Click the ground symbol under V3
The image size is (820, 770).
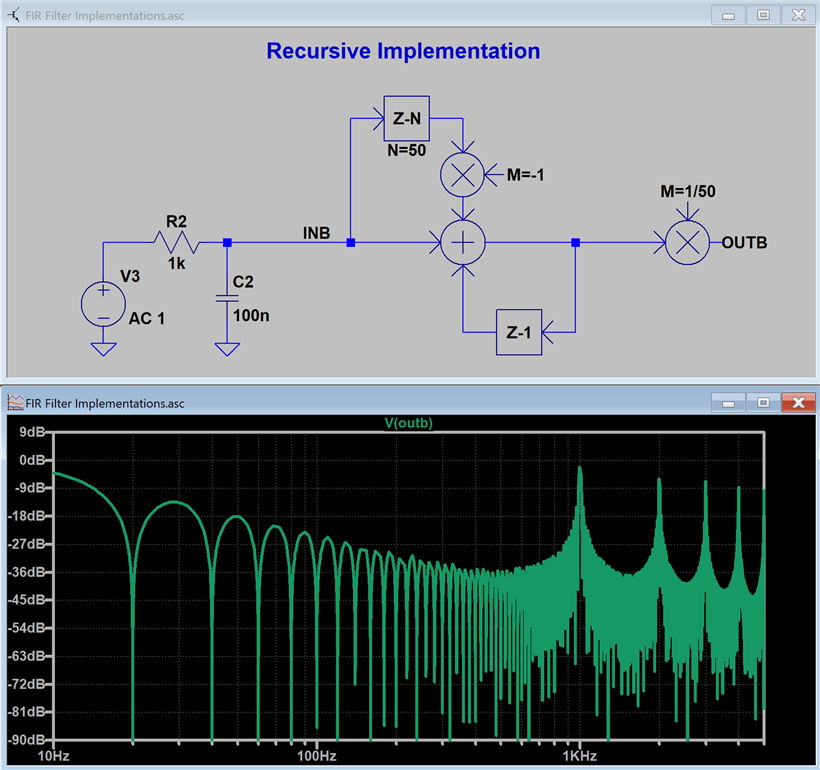pyautogui.click(x=103, y=349)
